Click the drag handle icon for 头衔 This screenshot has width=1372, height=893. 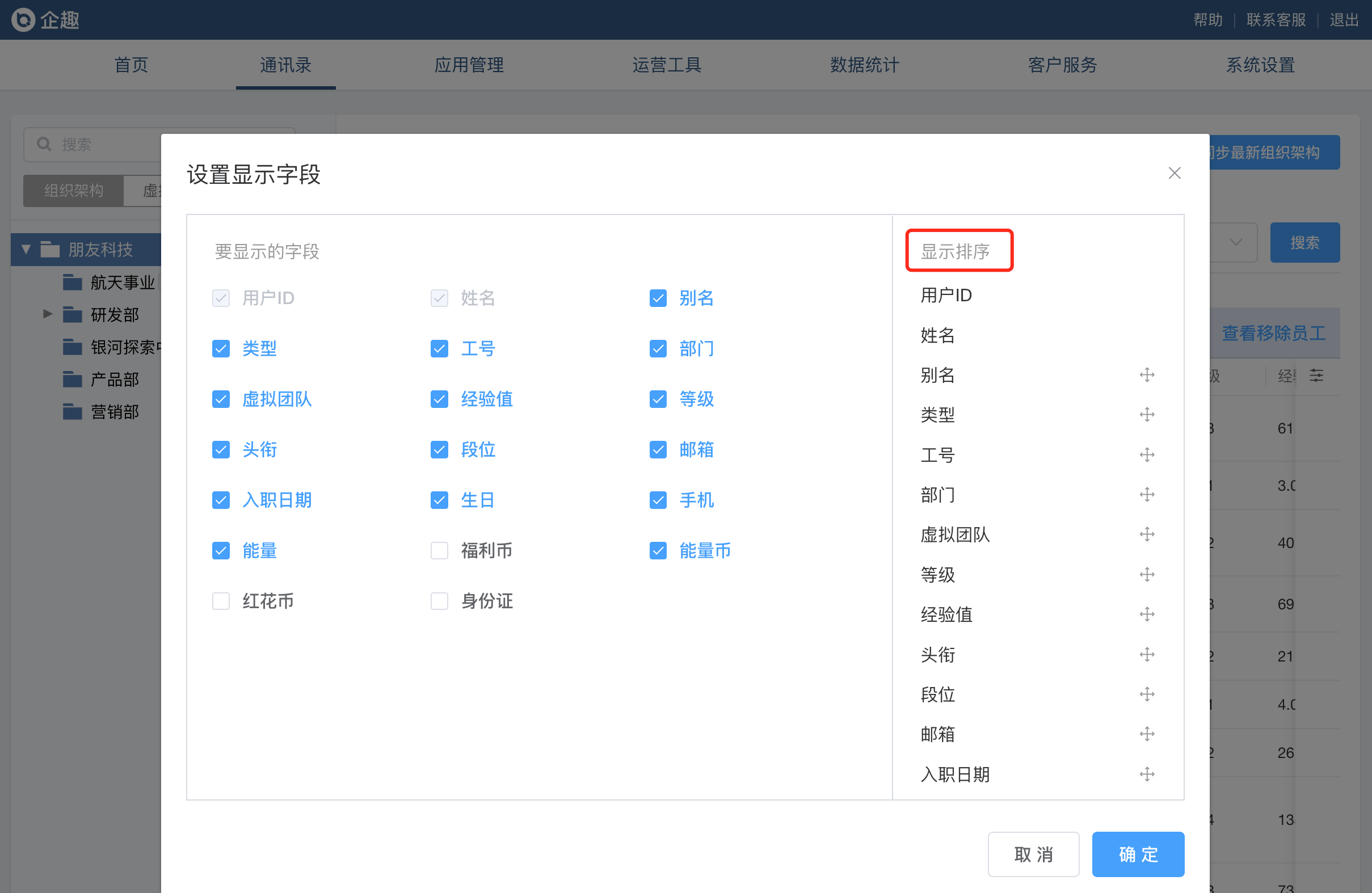point(1147,655)
